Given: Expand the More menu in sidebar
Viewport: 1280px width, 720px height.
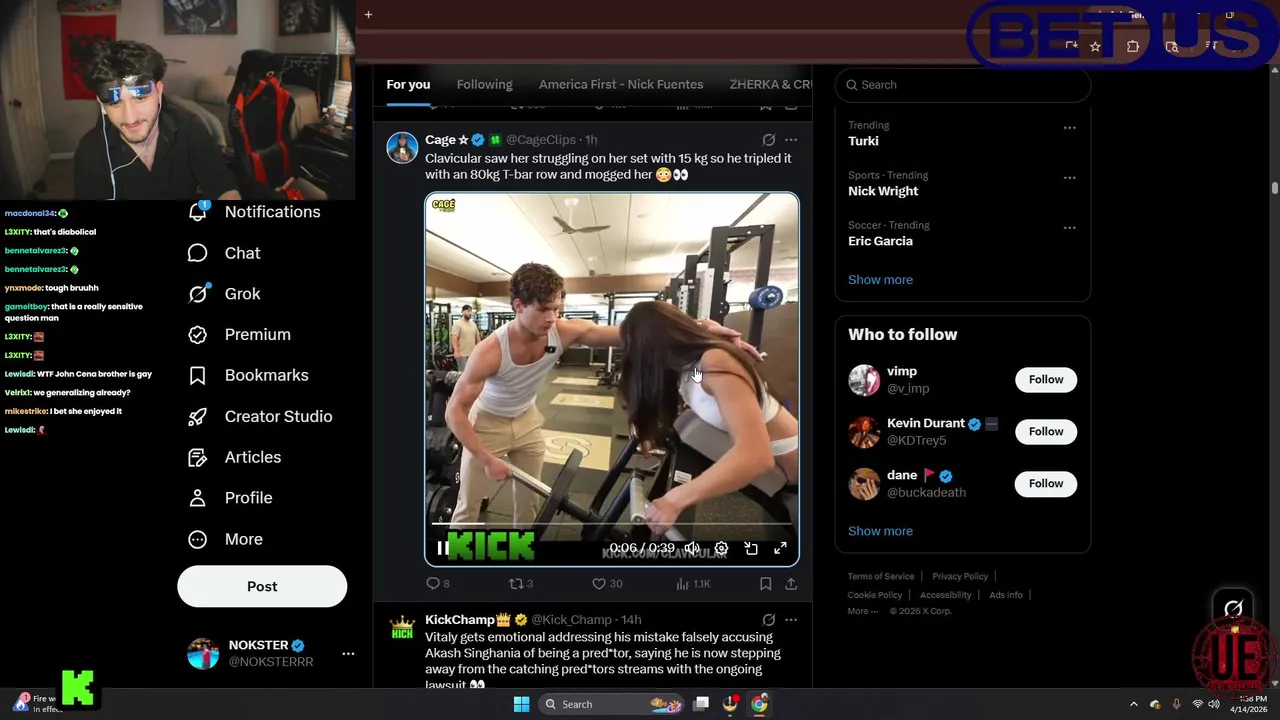Looking at the screenshot, I should tap(225, 539).
